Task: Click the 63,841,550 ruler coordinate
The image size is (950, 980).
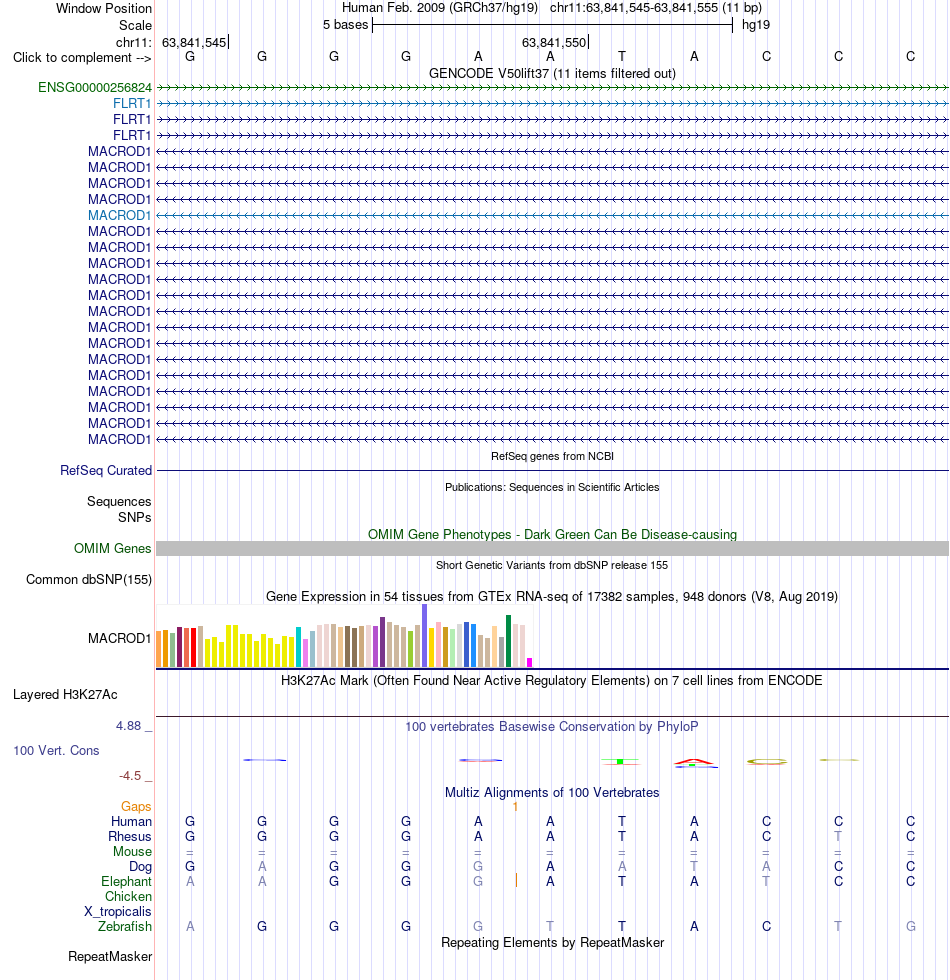Action: [554, 42]
